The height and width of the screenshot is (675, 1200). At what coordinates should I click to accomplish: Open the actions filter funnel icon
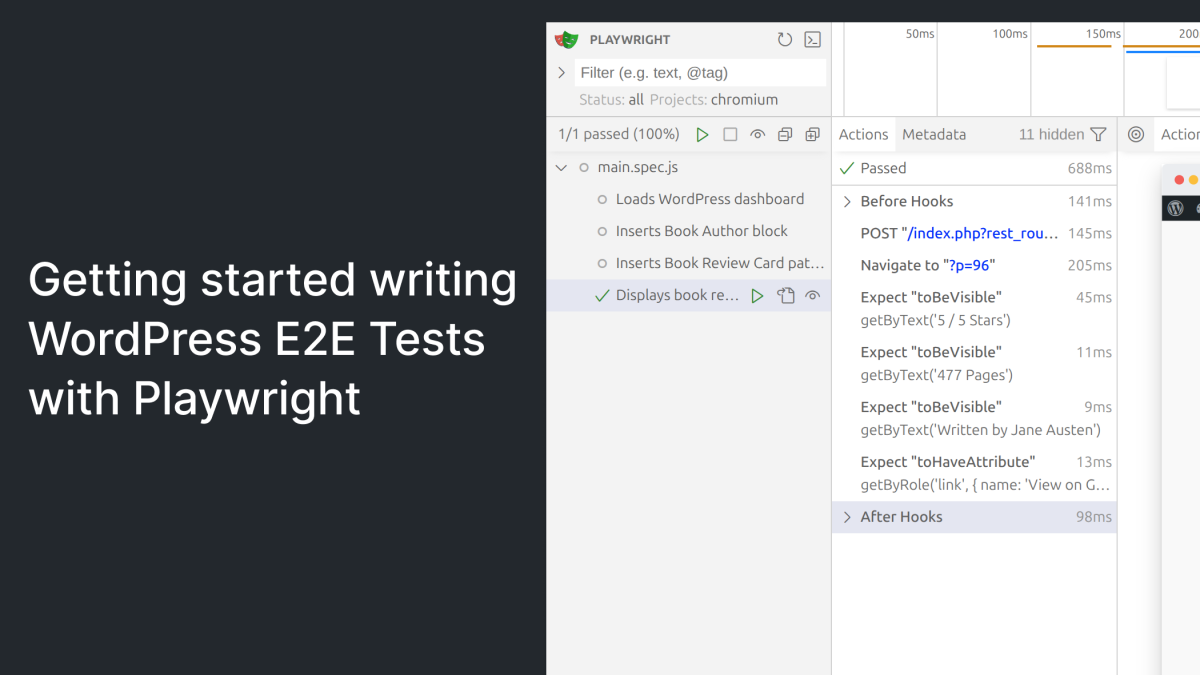point(1098,134)
